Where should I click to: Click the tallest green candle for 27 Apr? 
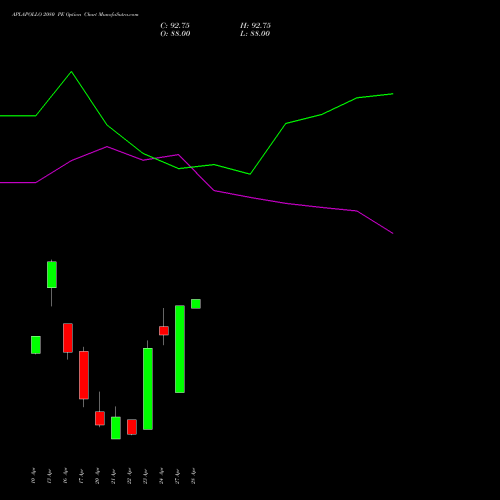(x=180, y=349)
